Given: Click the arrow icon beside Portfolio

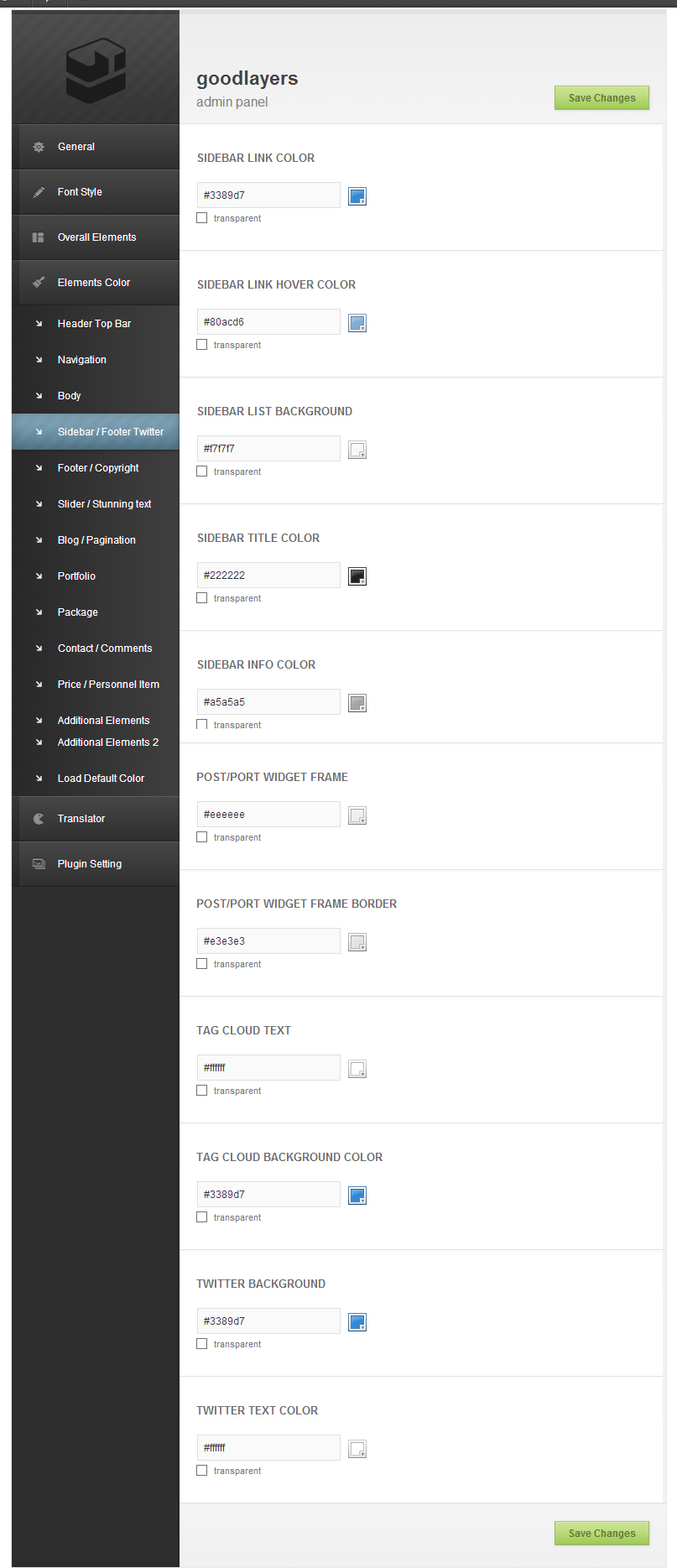Looking at the screenshot, I should coord(39,576).
